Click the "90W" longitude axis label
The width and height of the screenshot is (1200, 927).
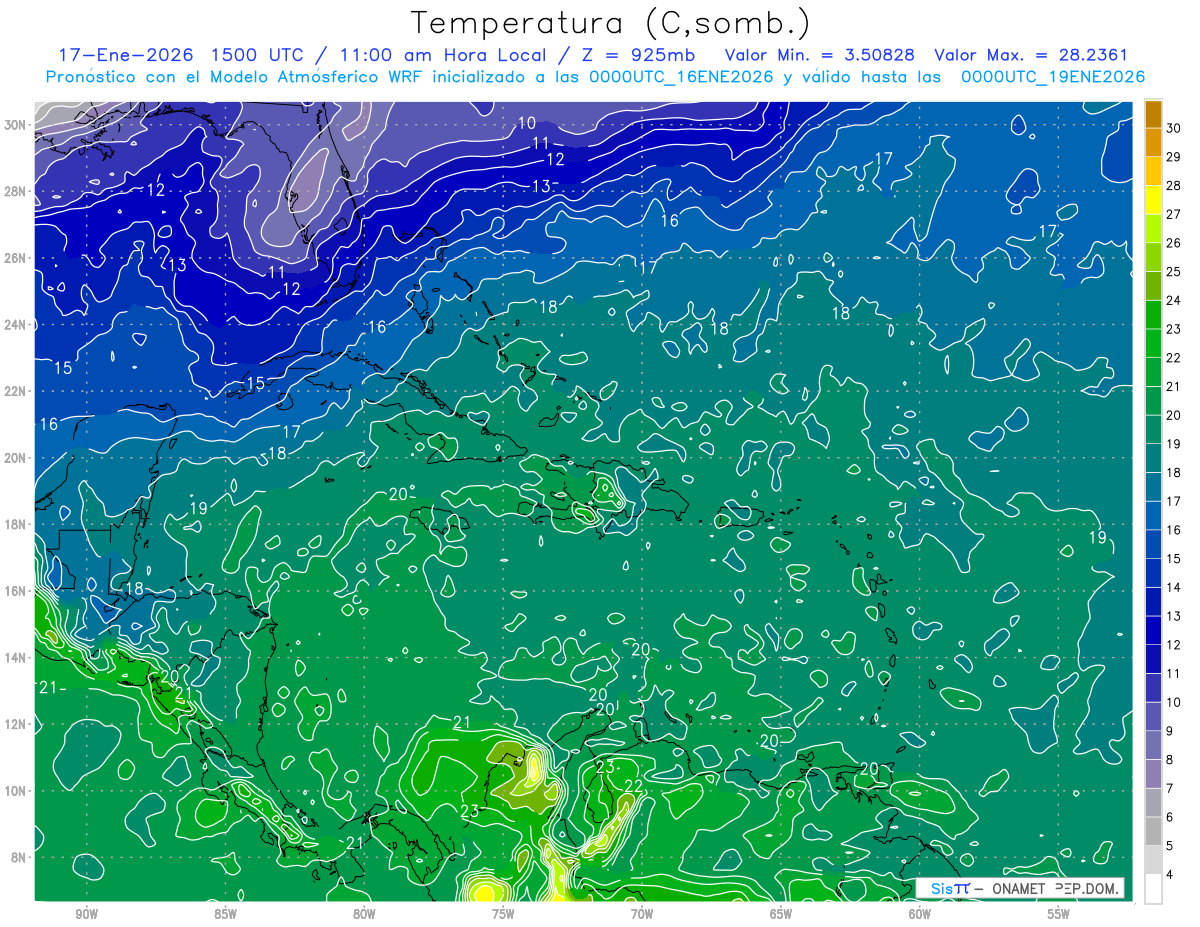point(87,914)
